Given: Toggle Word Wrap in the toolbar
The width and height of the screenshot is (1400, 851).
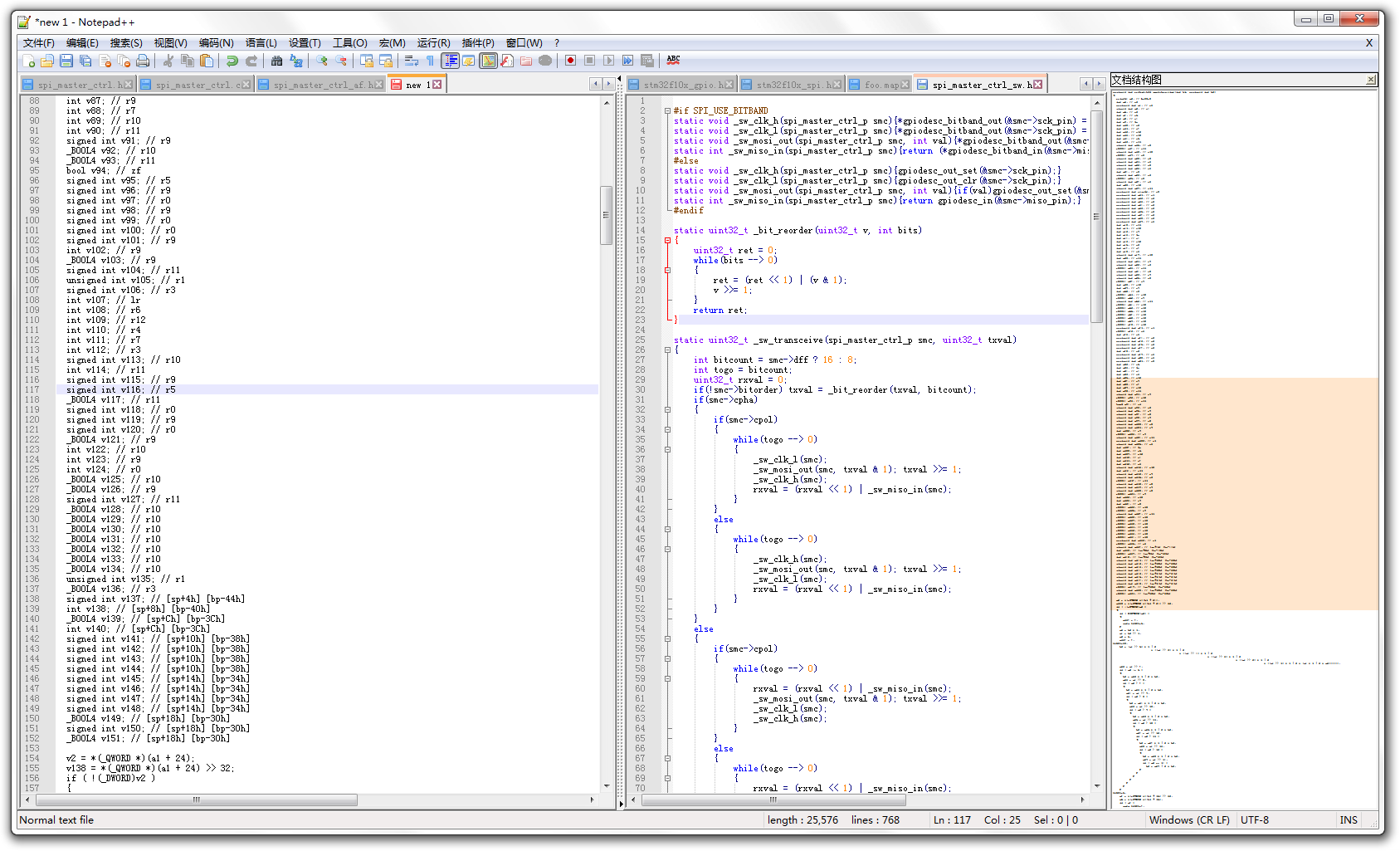Looking at the screenshot, I should pos(412,61).
